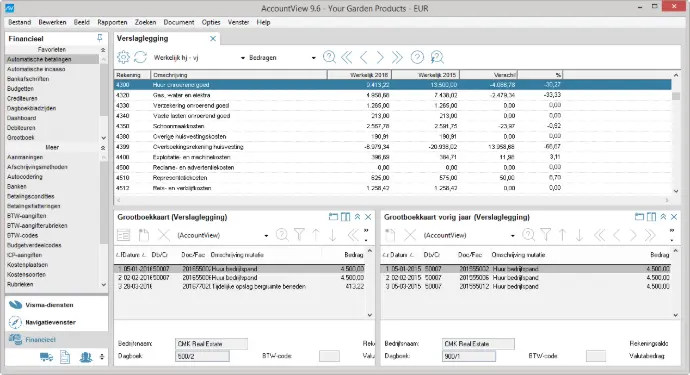Click the help question mark in Verslaglegging toolbar
690x375 pixels.
(417, 57)
